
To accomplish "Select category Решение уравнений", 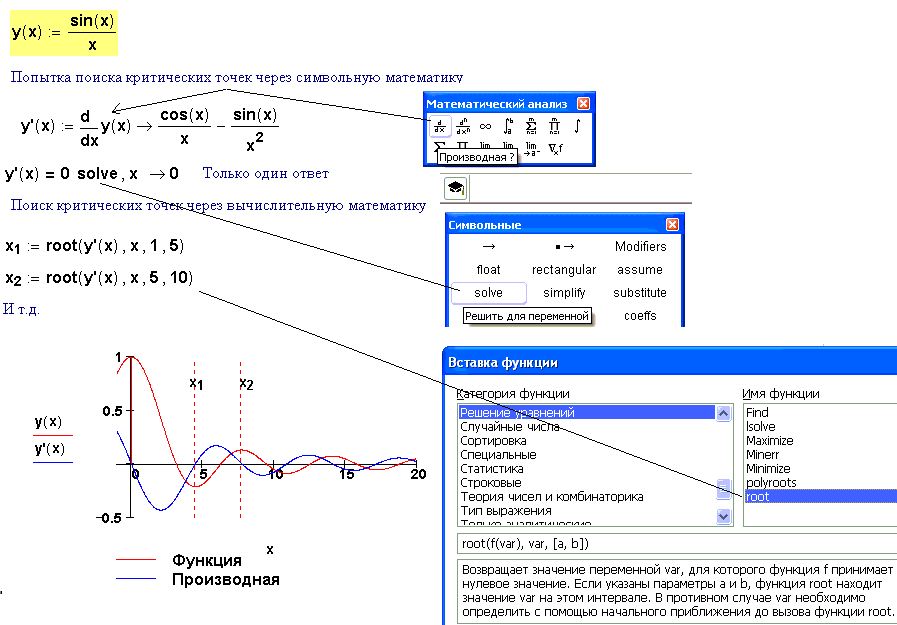I will (x=587, y=412).
